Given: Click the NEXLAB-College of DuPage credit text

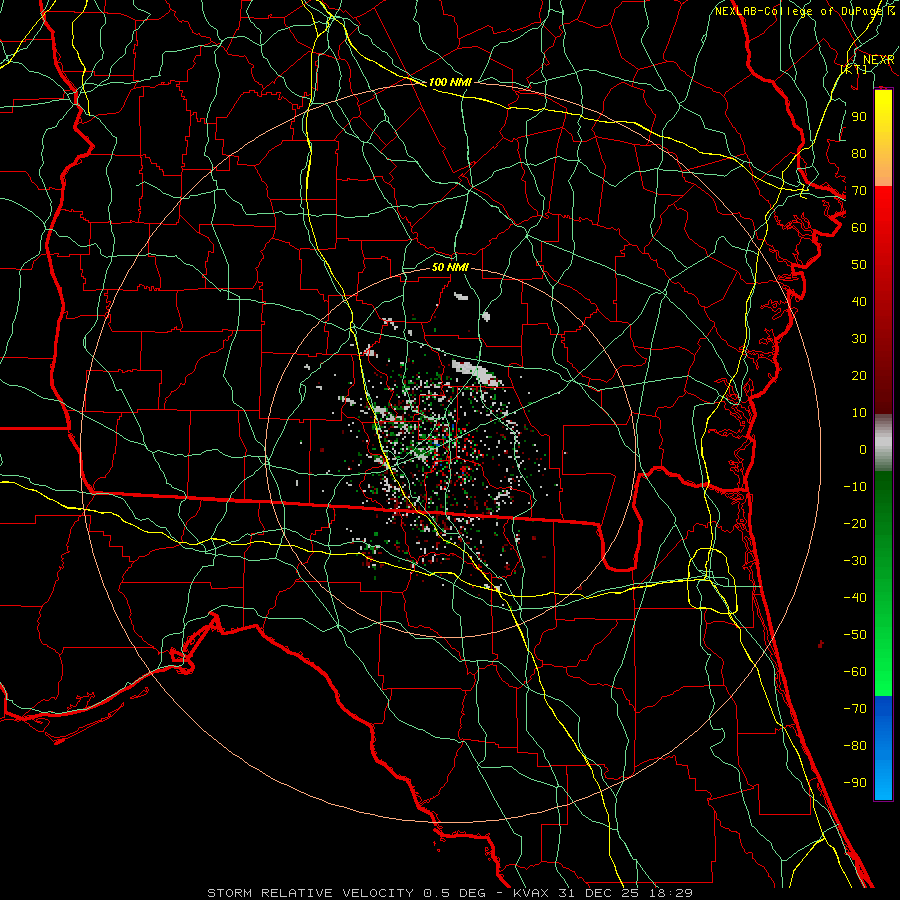Looking at the screenshot, I should (x=804, y=11).
